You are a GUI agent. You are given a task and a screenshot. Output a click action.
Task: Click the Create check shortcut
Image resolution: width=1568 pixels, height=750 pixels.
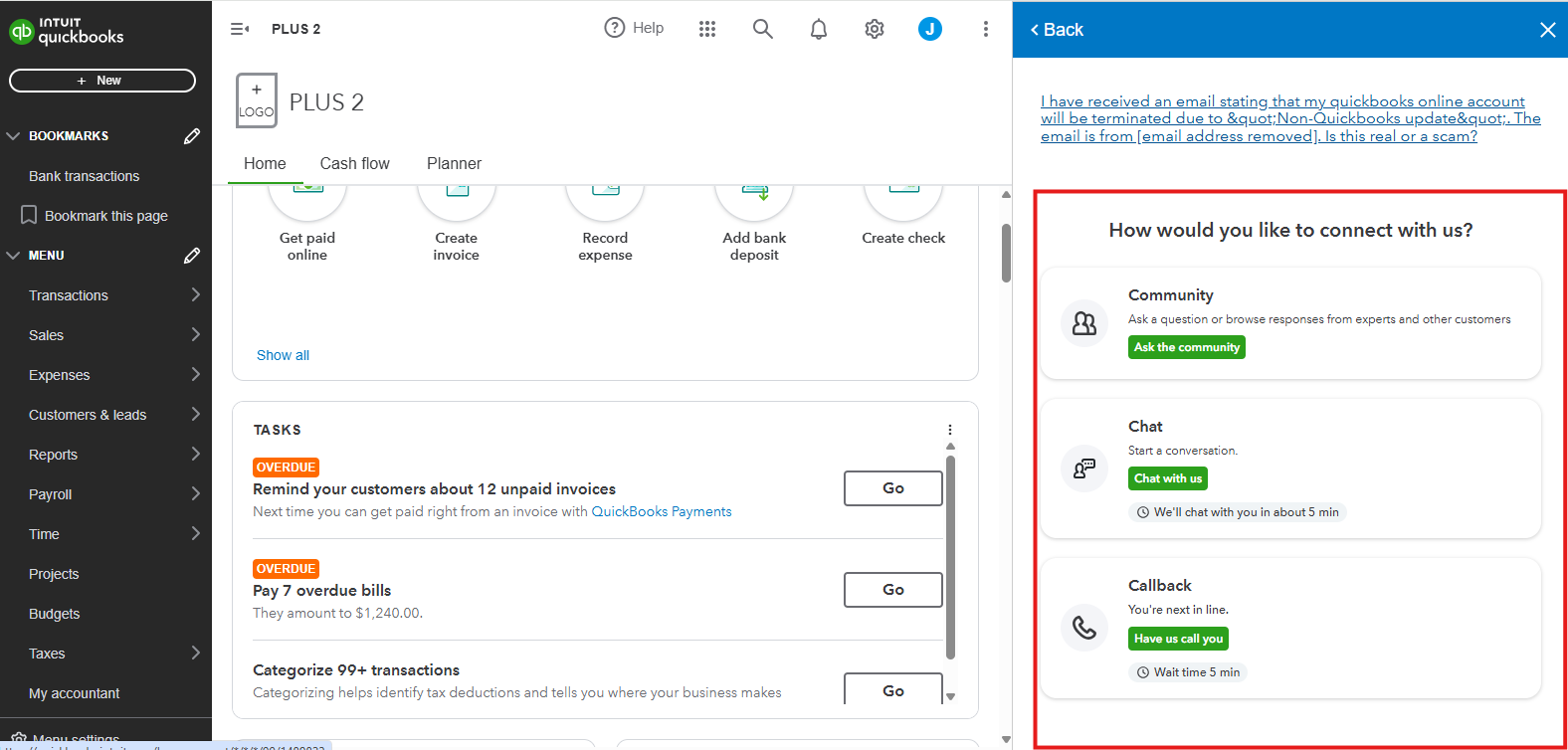click(x=904, y=216)
